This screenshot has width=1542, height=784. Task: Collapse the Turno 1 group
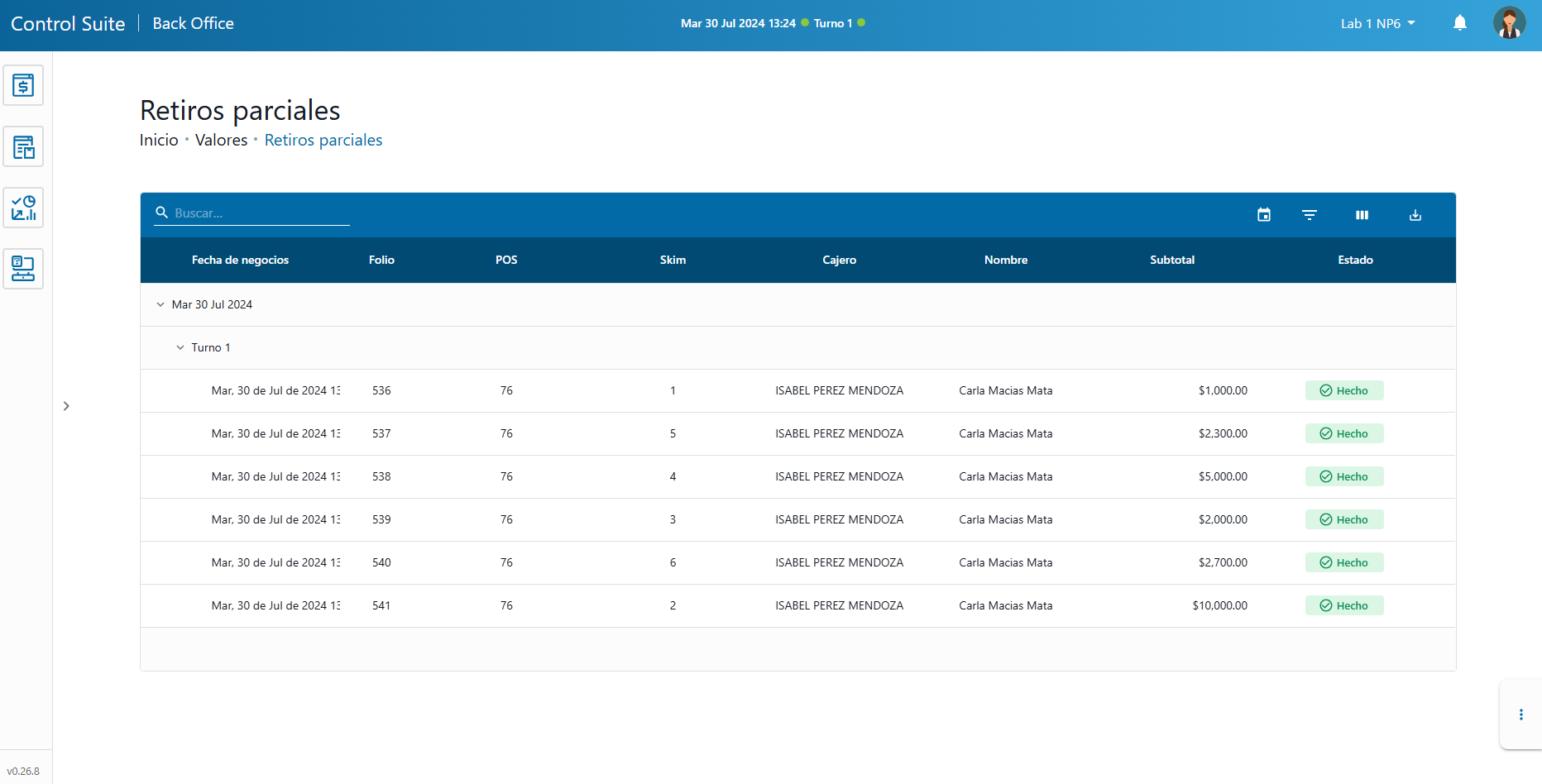pyautogui.click(x=180, y=347)
